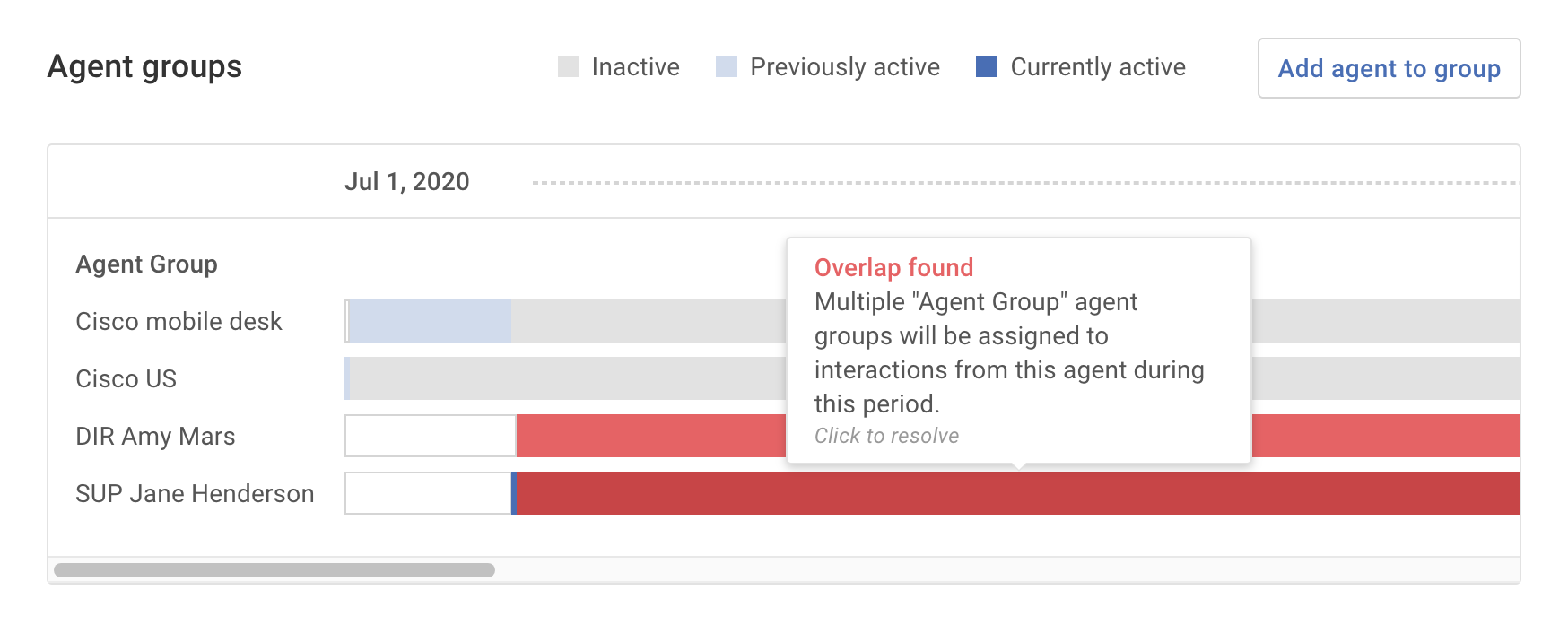
Task: Select the Agent Group column header
Action: click(x=146, y=264)
